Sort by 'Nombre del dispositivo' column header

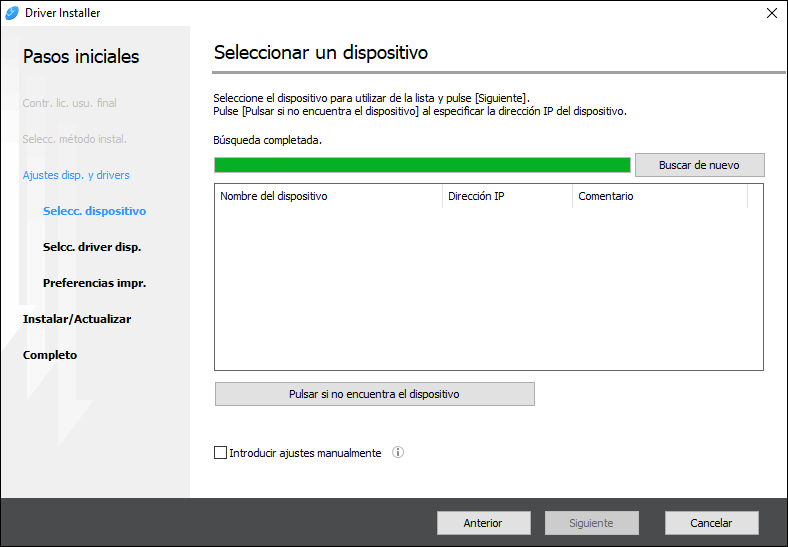click(x=327, y=196)
